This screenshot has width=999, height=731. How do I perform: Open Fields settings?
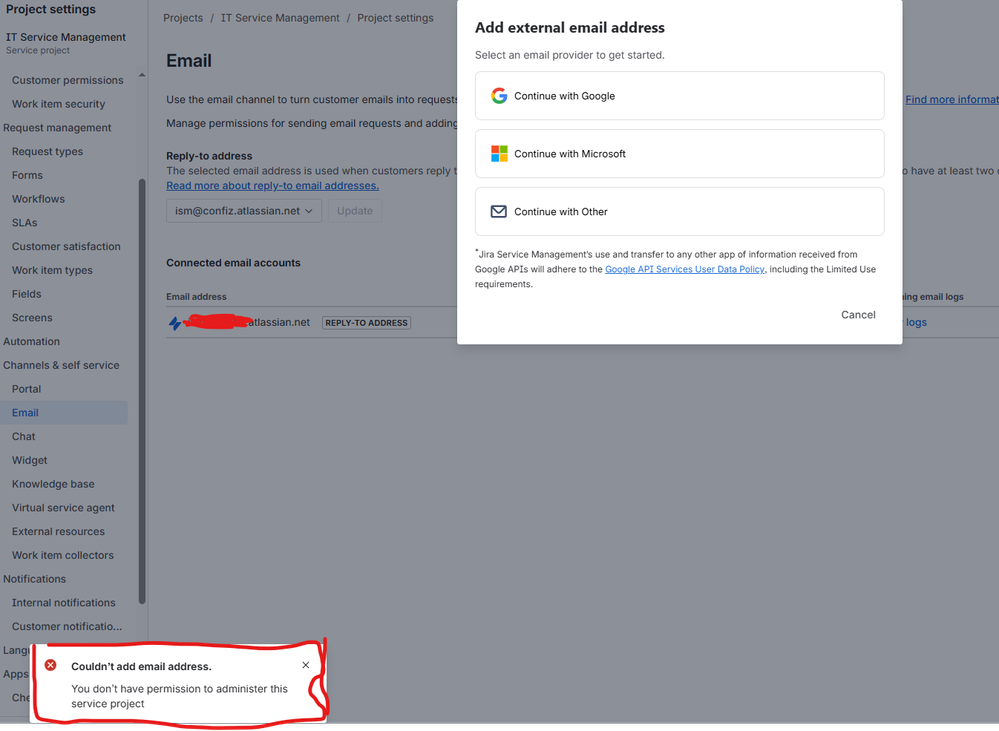pos(27,294)
